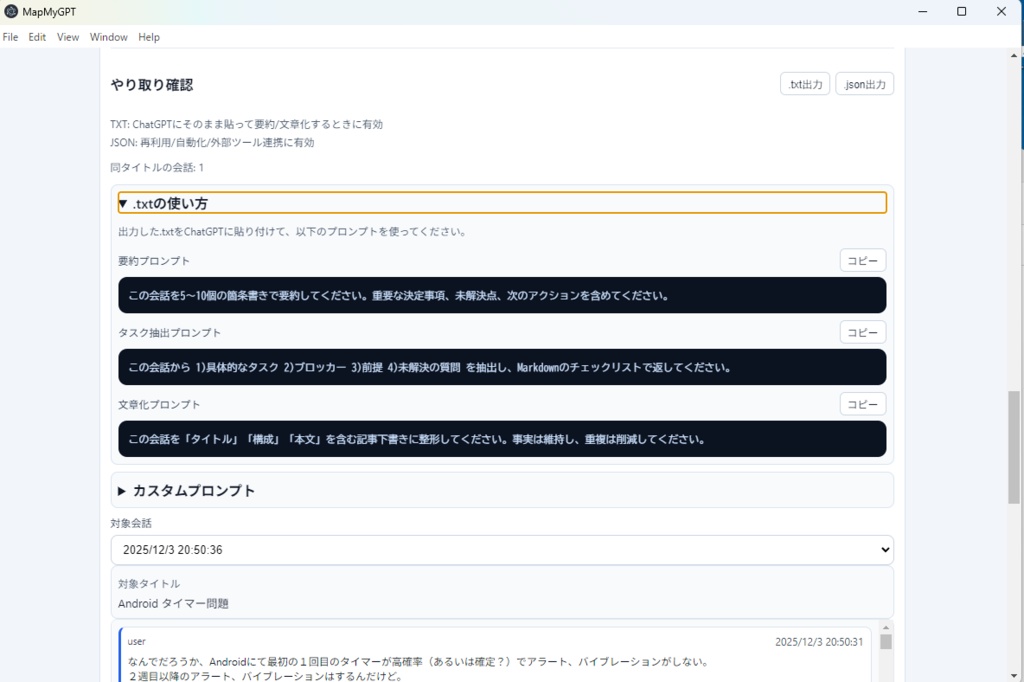Screen dimensions: 1024x682
Task: Open the Window menu
Action: click(x=107, y=37)
